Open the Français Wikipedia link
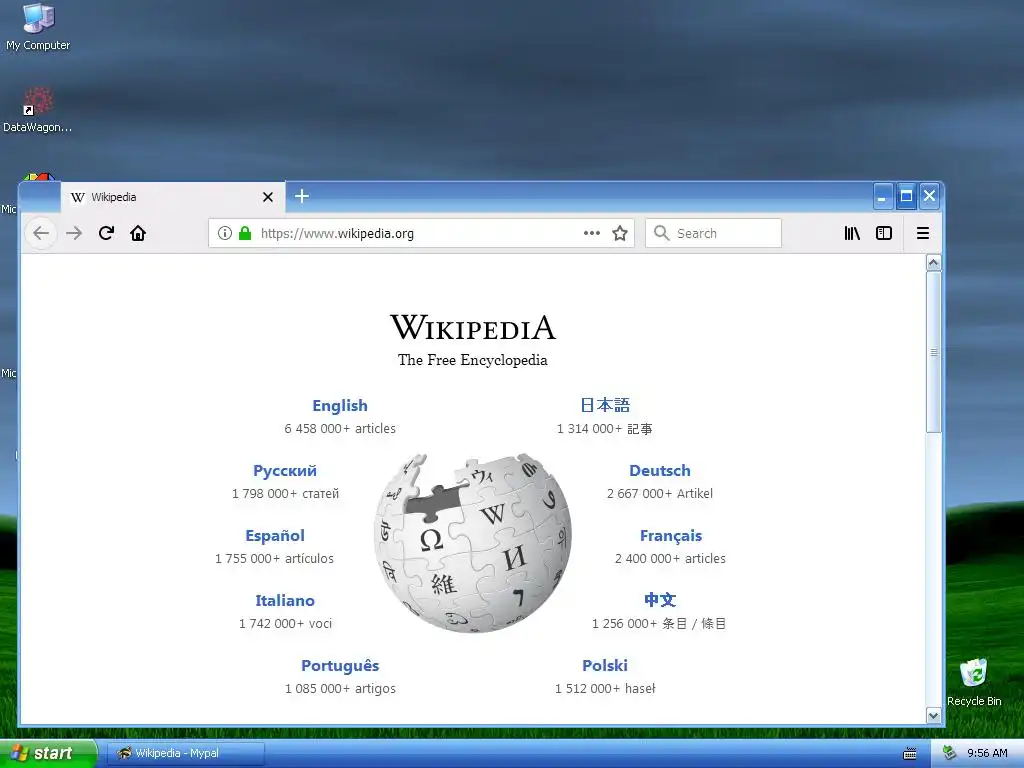Screen dimensions: 1024x768 (x=671, y=536)
